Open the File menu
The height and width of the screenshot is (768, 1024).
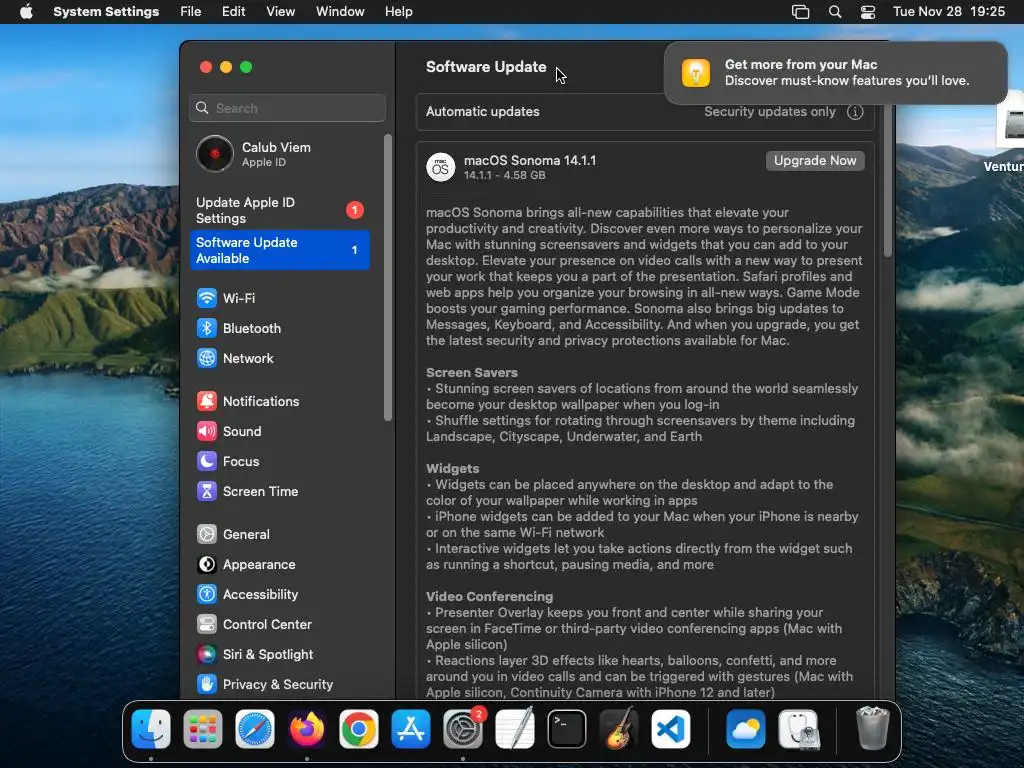pos(191,12)
